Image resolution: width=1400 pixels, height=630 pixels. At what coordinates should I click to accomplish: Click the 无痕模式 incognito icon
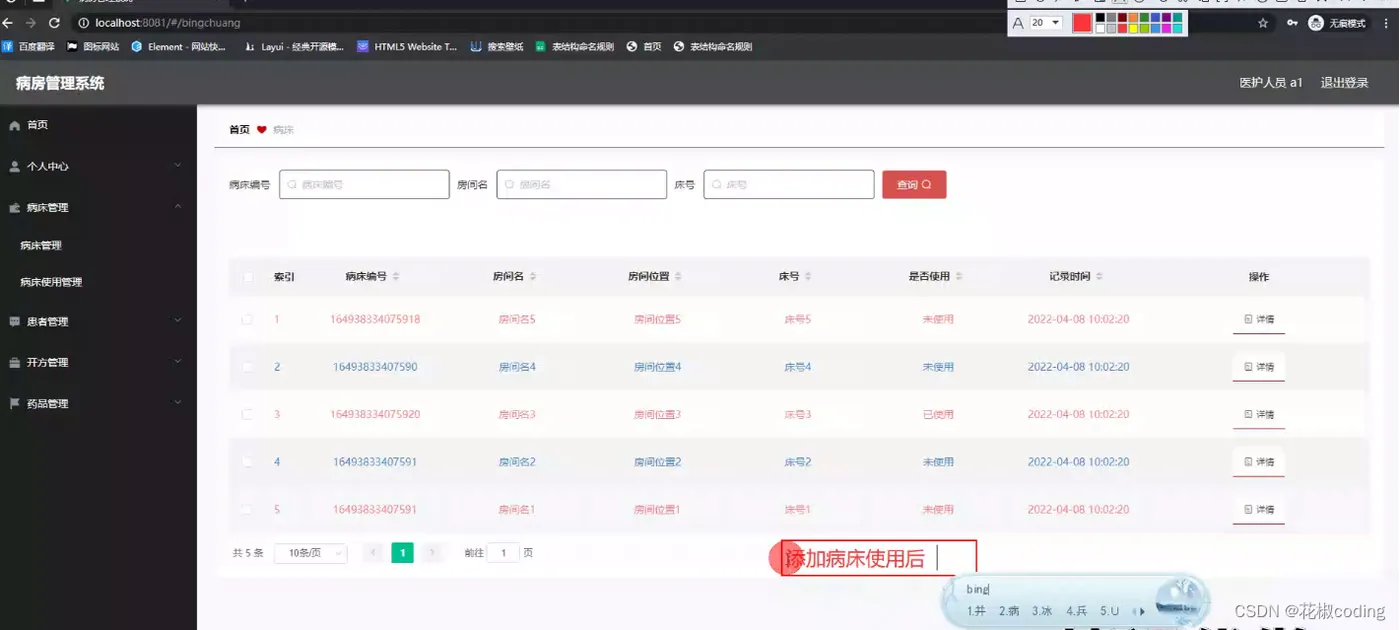[x=1316, y=23]
